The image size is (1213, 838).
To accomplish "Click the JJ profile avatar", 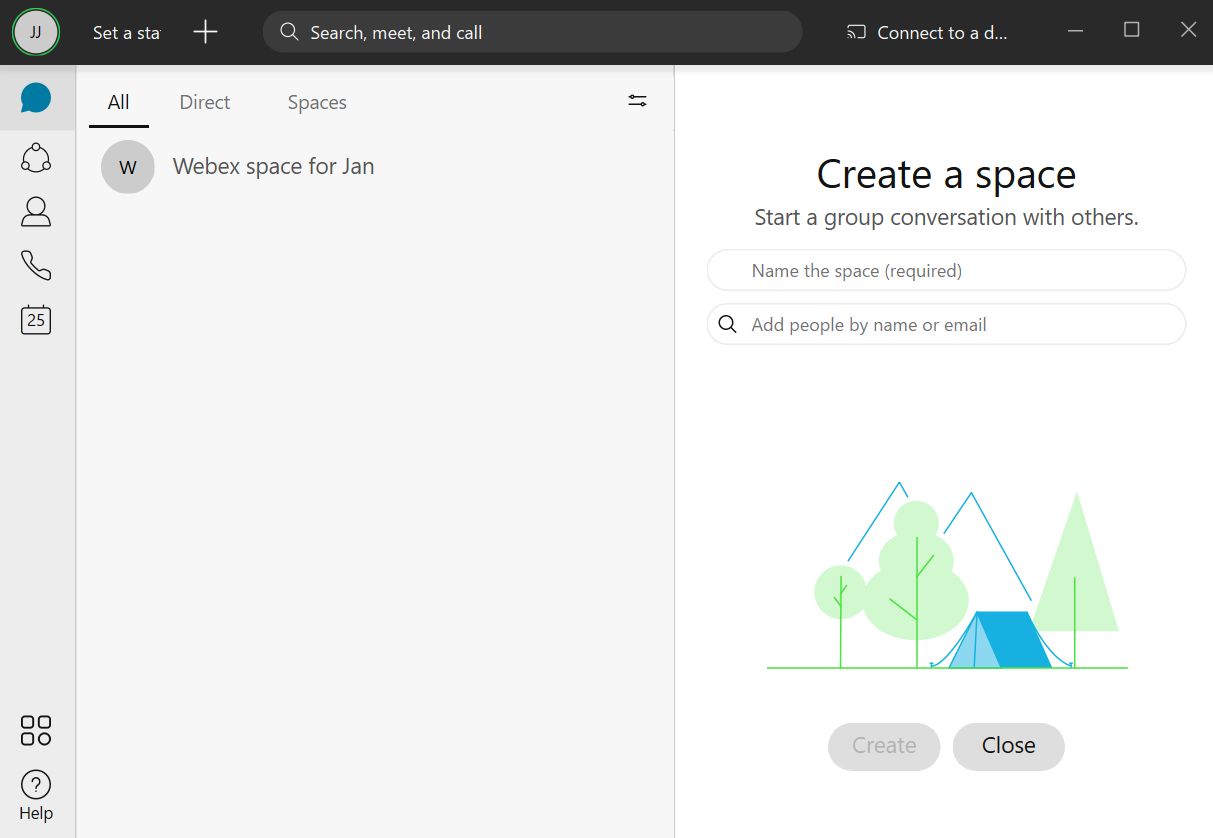I will (36, 32).
